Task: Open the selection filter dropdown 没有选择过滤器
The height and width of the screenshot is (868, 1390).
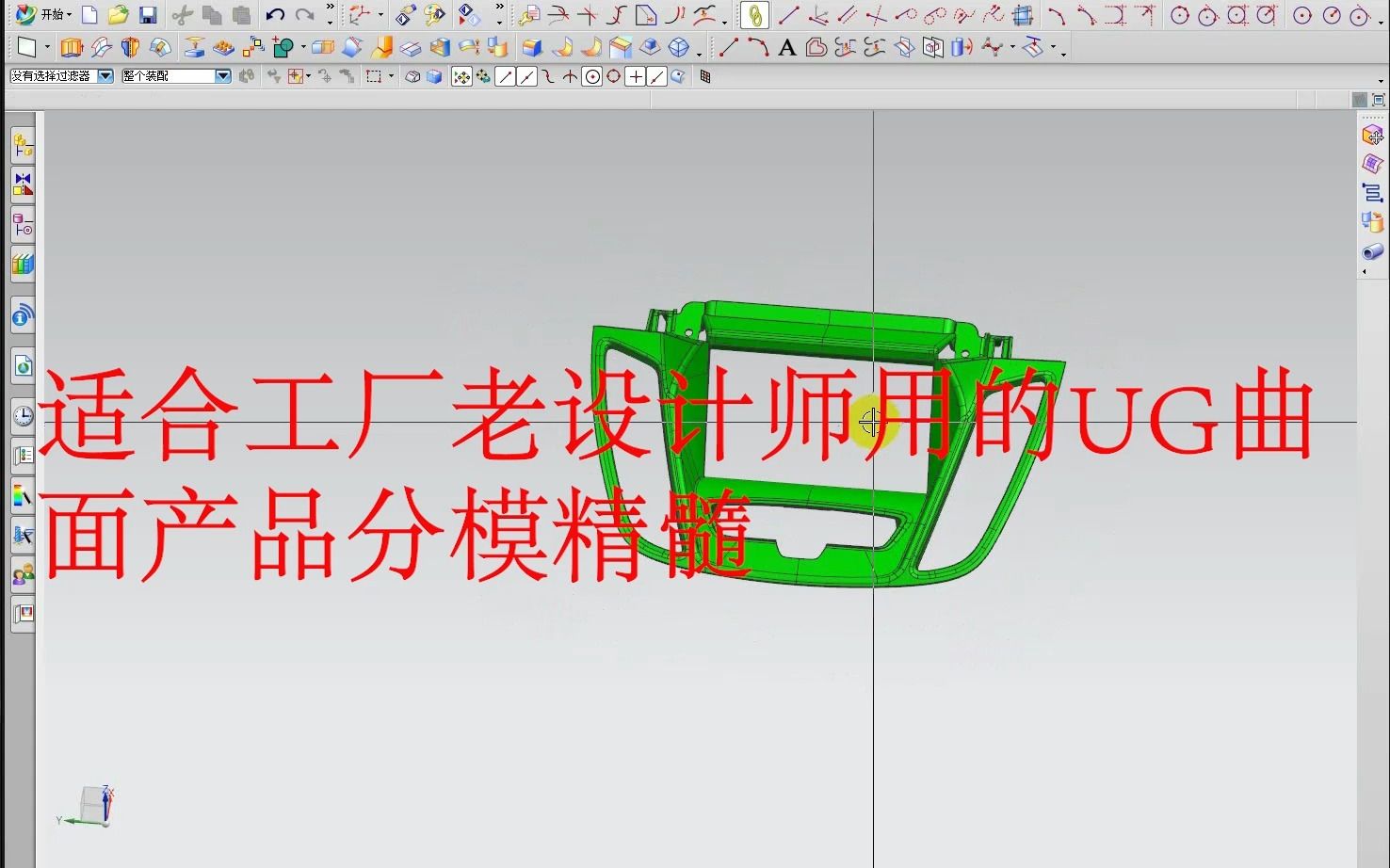Action: [105, 75]
